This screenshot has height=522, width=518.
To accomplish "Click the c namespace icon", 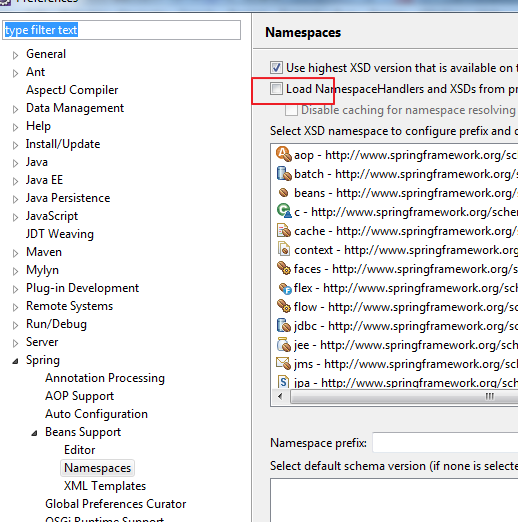I will tap(284, 211).
